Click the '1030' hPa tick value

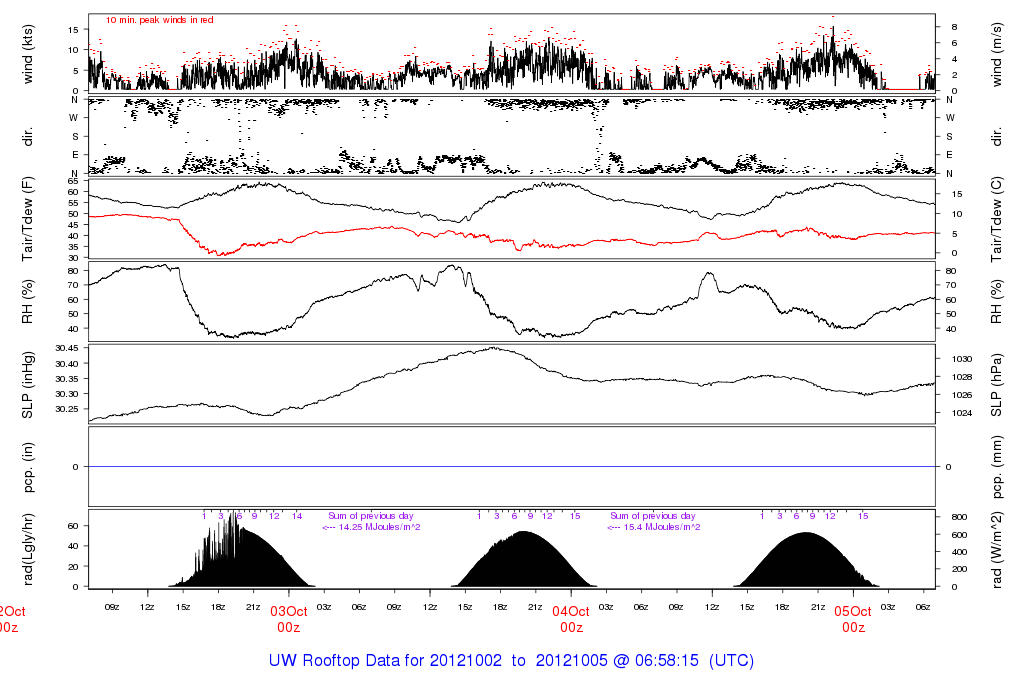tap(962, 359)
